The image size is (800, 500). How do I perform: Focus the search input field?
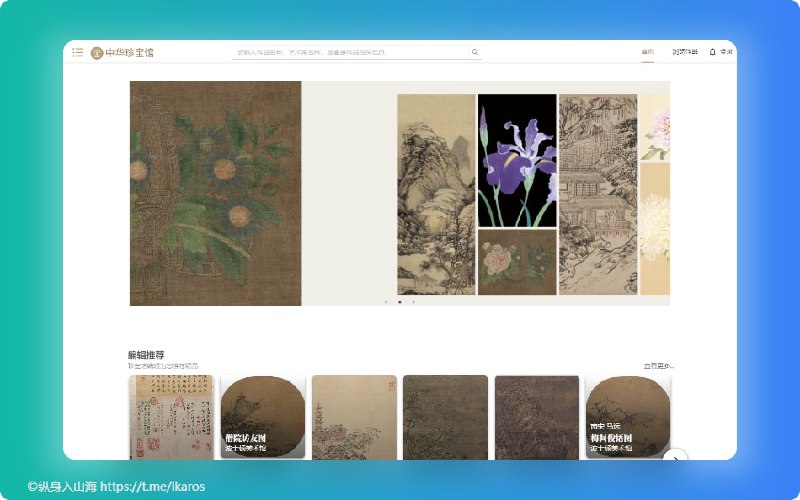350,52
